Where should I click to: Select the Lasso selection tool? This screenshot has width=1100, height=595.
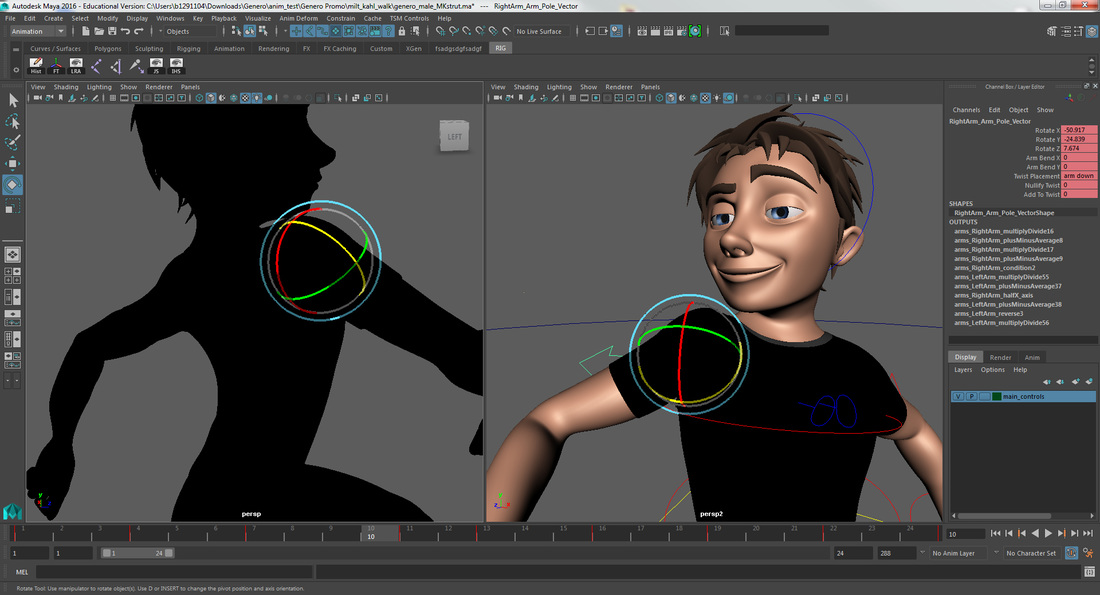point(14,122)
